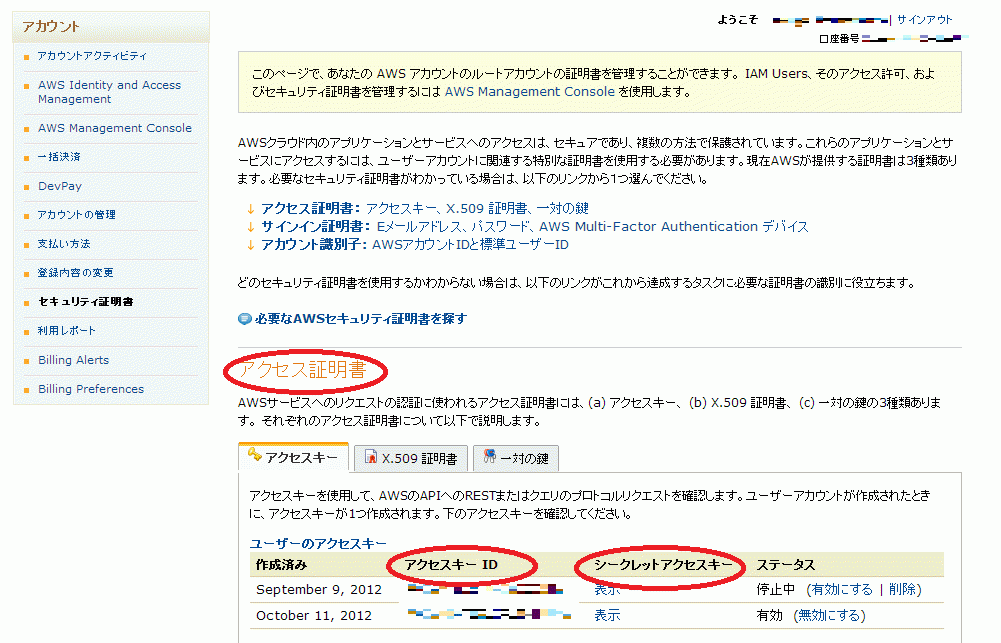The image size is (1001, 643).
Task: Click the シークレットアクセスキー column header
Action: [x=663, y=564]
